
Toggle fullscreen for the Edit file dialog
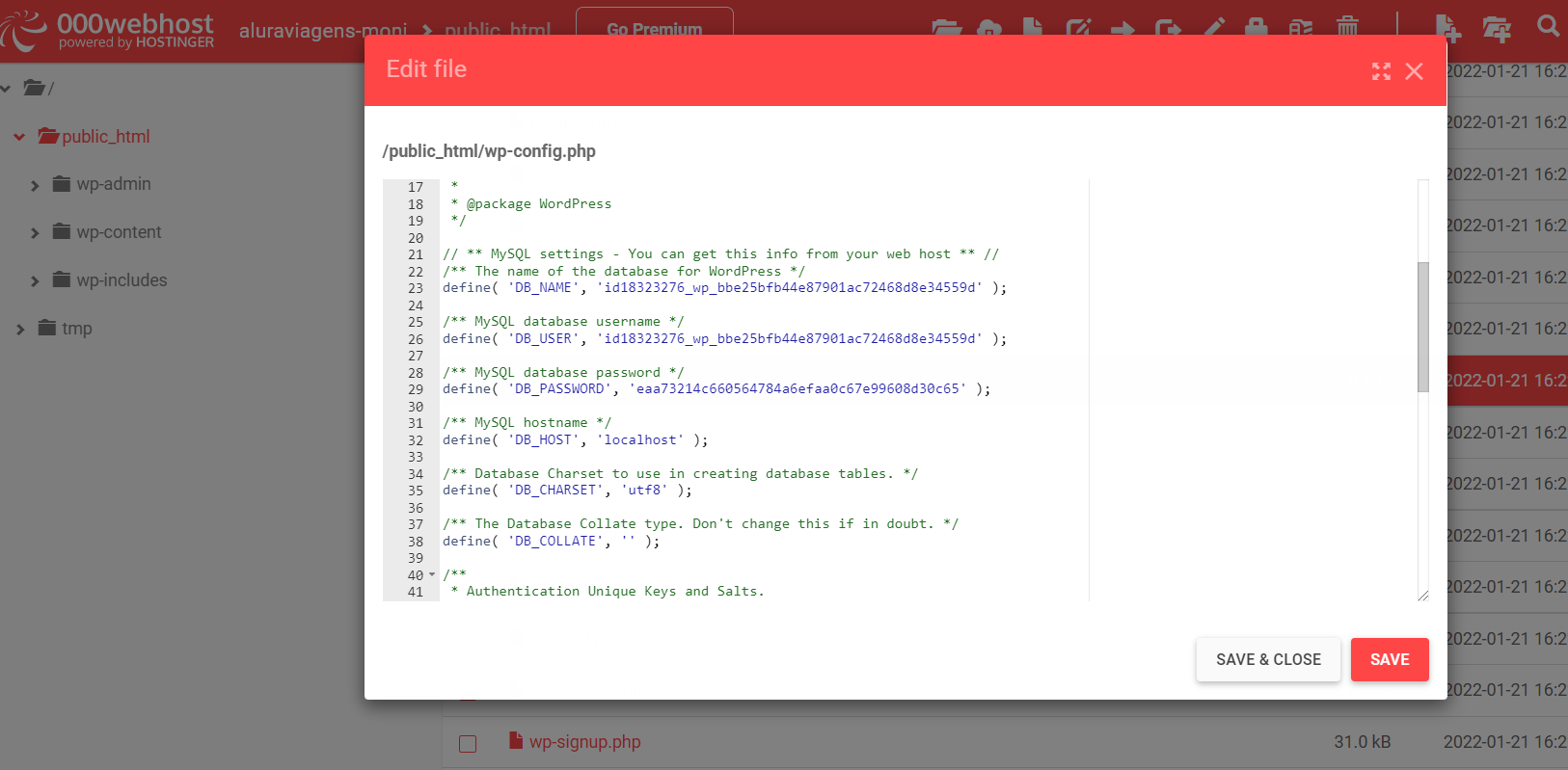click(x=1381, y=71)
